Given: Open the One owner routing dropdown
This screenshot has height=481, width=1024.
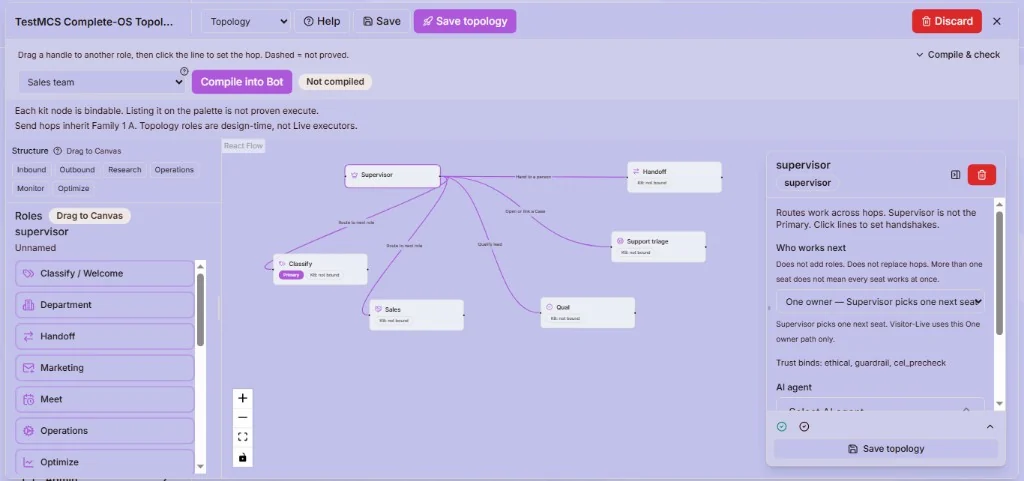Looking at the screenshot, I should (880, 302).
